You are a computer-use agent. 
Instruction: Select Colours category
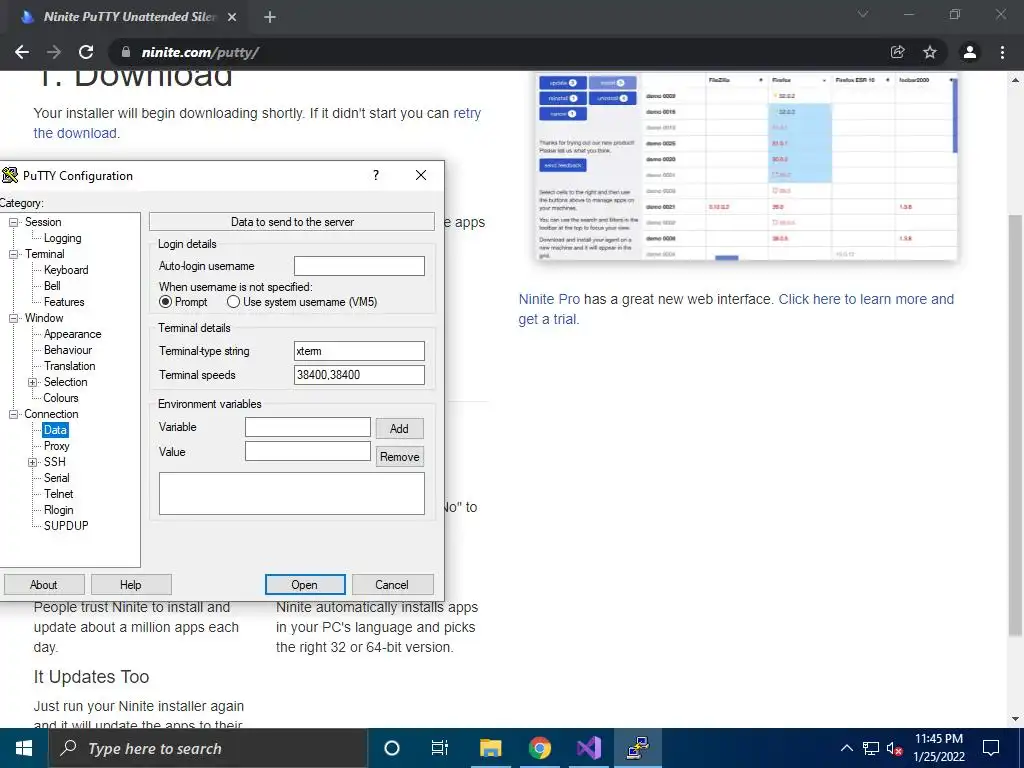[x=61, y=398]
